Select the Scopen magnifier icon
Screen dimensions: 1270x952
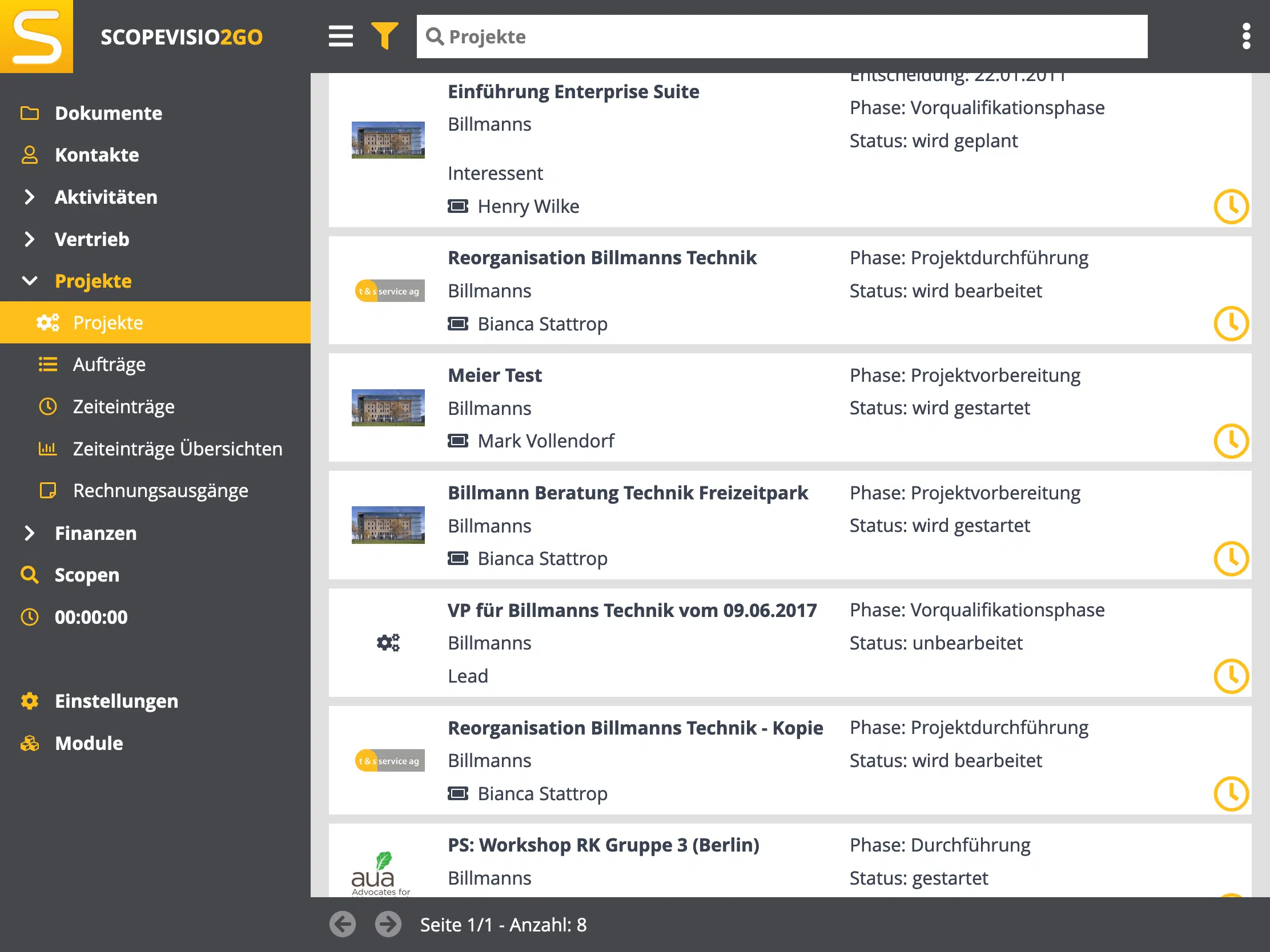point(30,575)
